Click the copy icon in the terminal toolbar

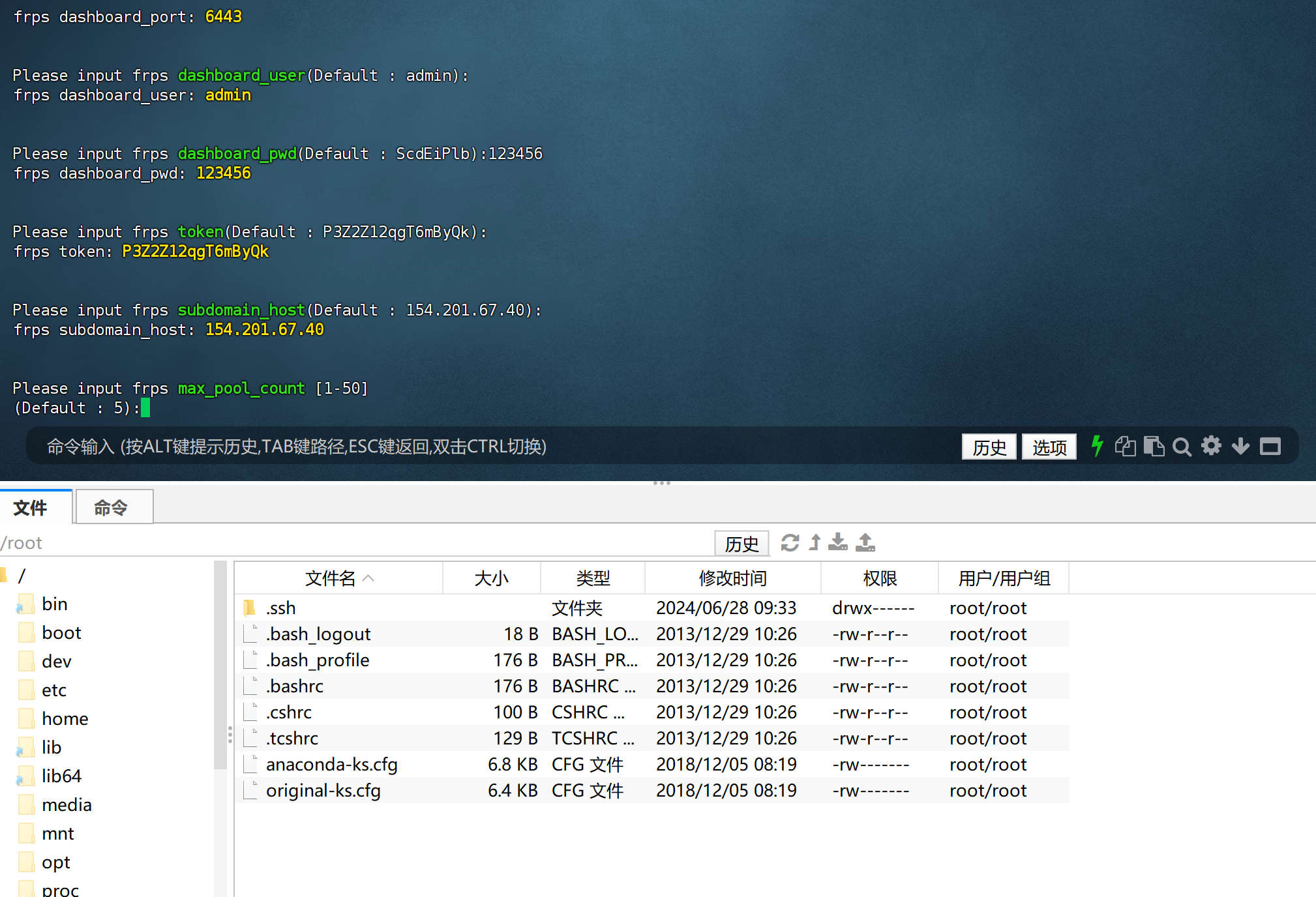[1125, 447]
